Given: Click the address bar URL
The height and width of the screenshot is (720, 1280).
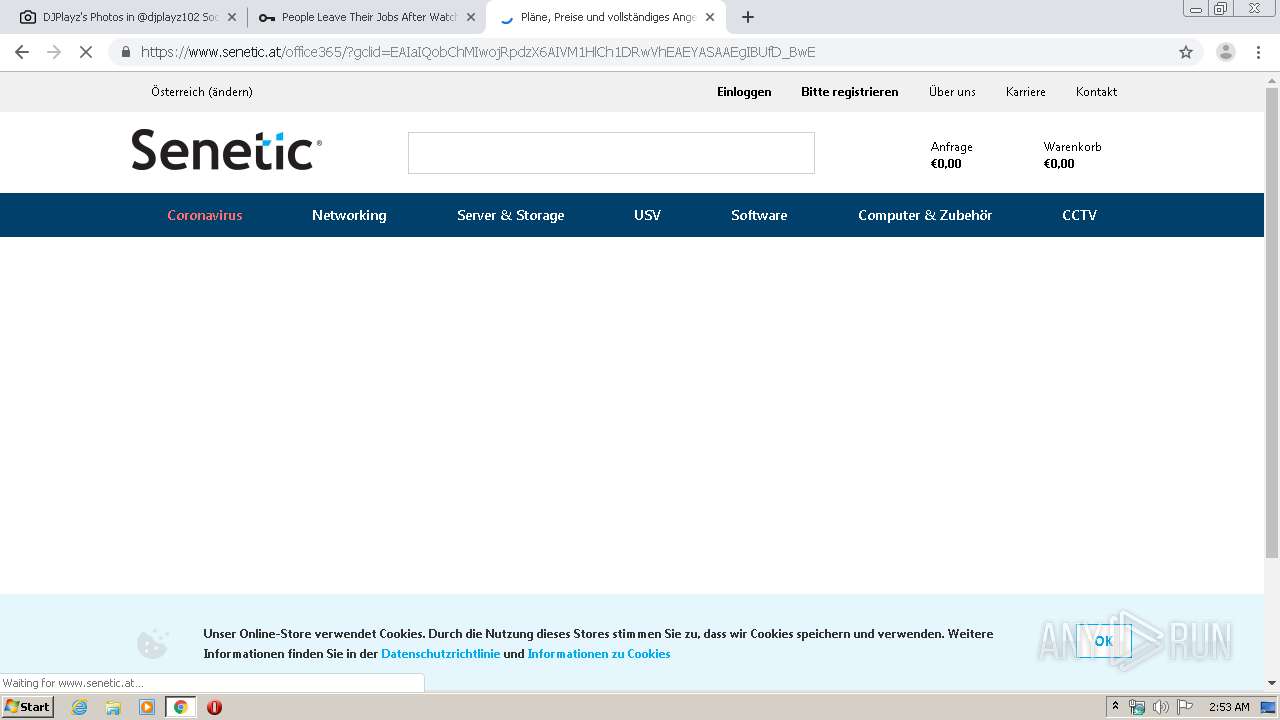Looking at the screenshot, I should pyautogui.click(x=478, y=52).
